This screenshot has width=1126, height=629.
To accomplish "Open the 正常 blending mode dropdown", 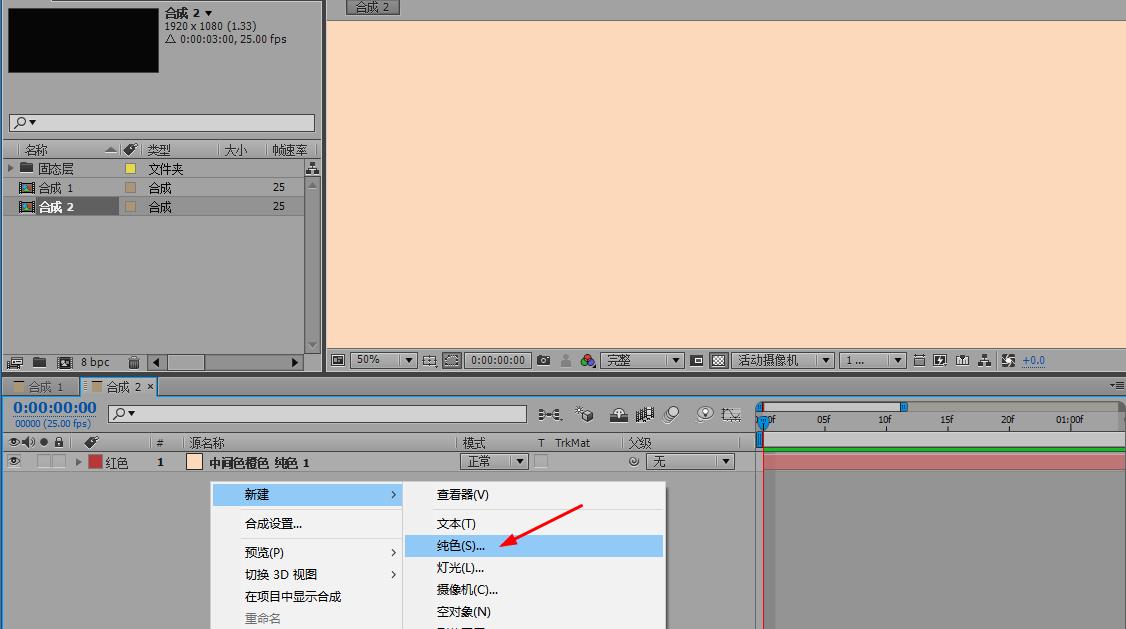I will click(493, 462).
